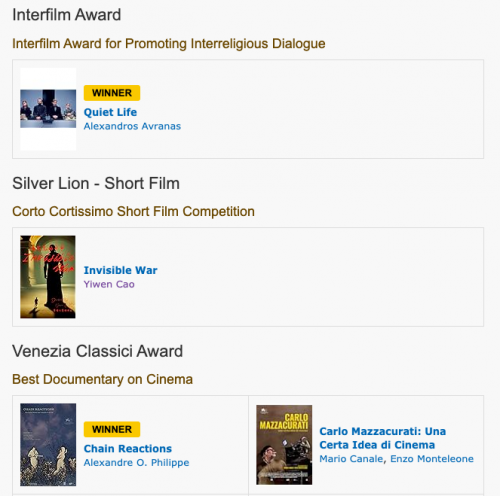Viewport: 500px width, 496px height.
Task: Click the WINNER badge above Chain Reactions
Action: tap(112, 429)
